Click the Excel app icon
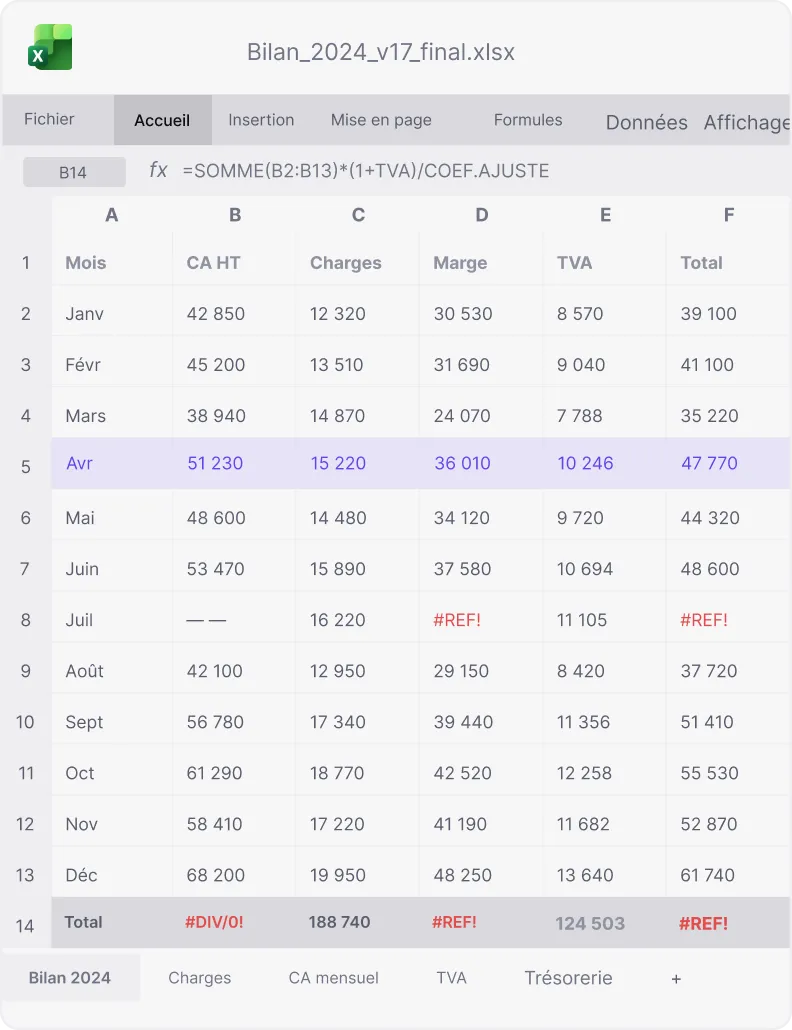Image resolution: width=792 pixels, height=1030 pixels. pos(50,47)
